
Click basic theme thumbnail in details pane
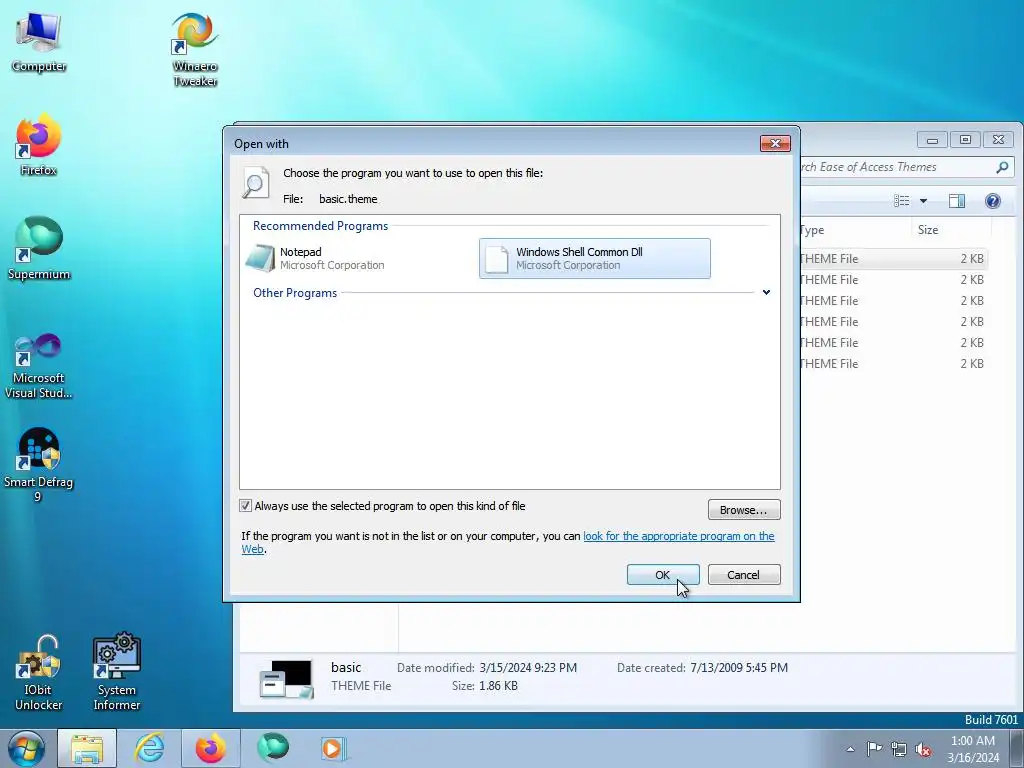point(286,679)
